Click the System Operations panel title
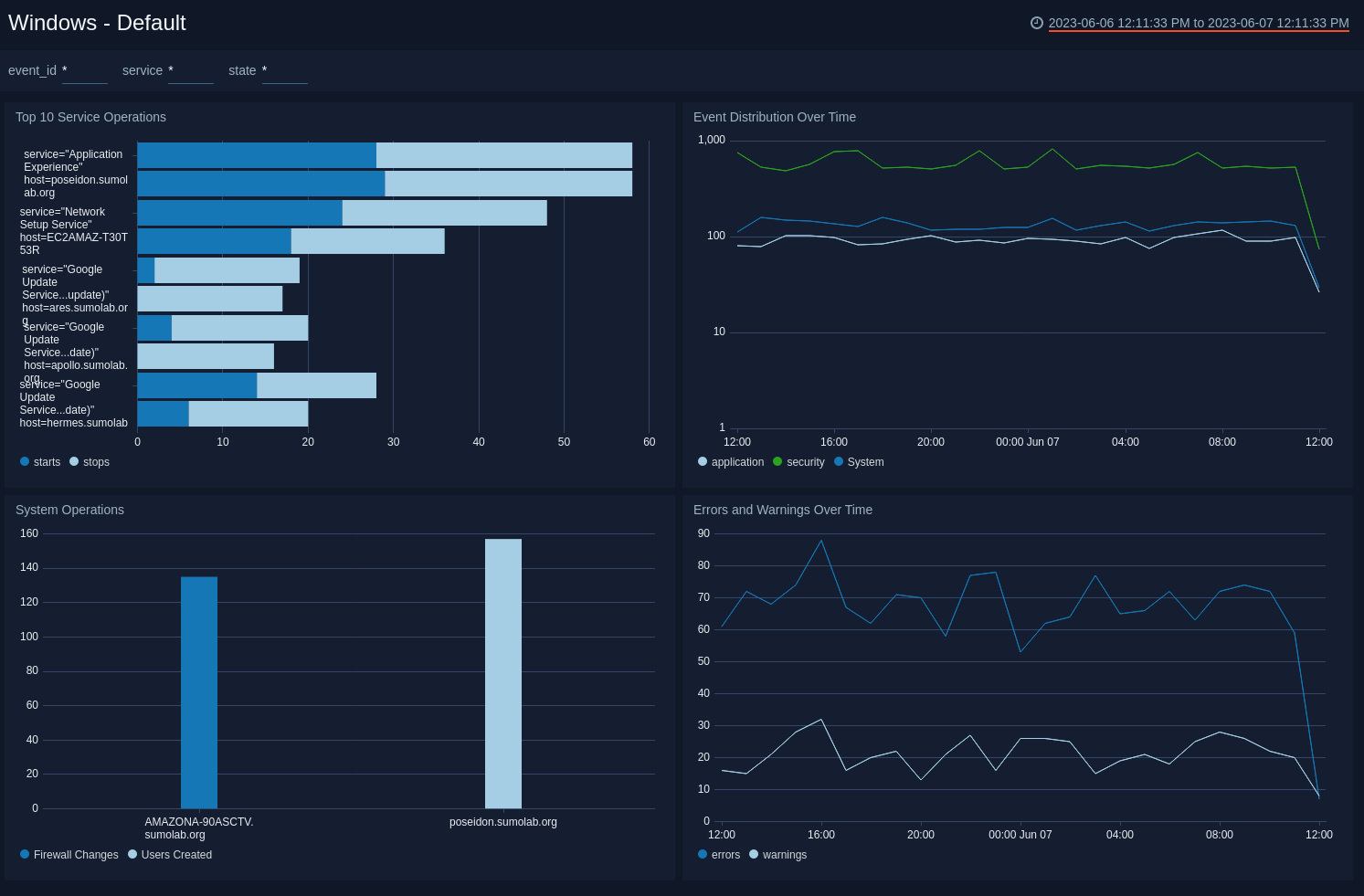Screen dimensions: 1364x896 69,510
